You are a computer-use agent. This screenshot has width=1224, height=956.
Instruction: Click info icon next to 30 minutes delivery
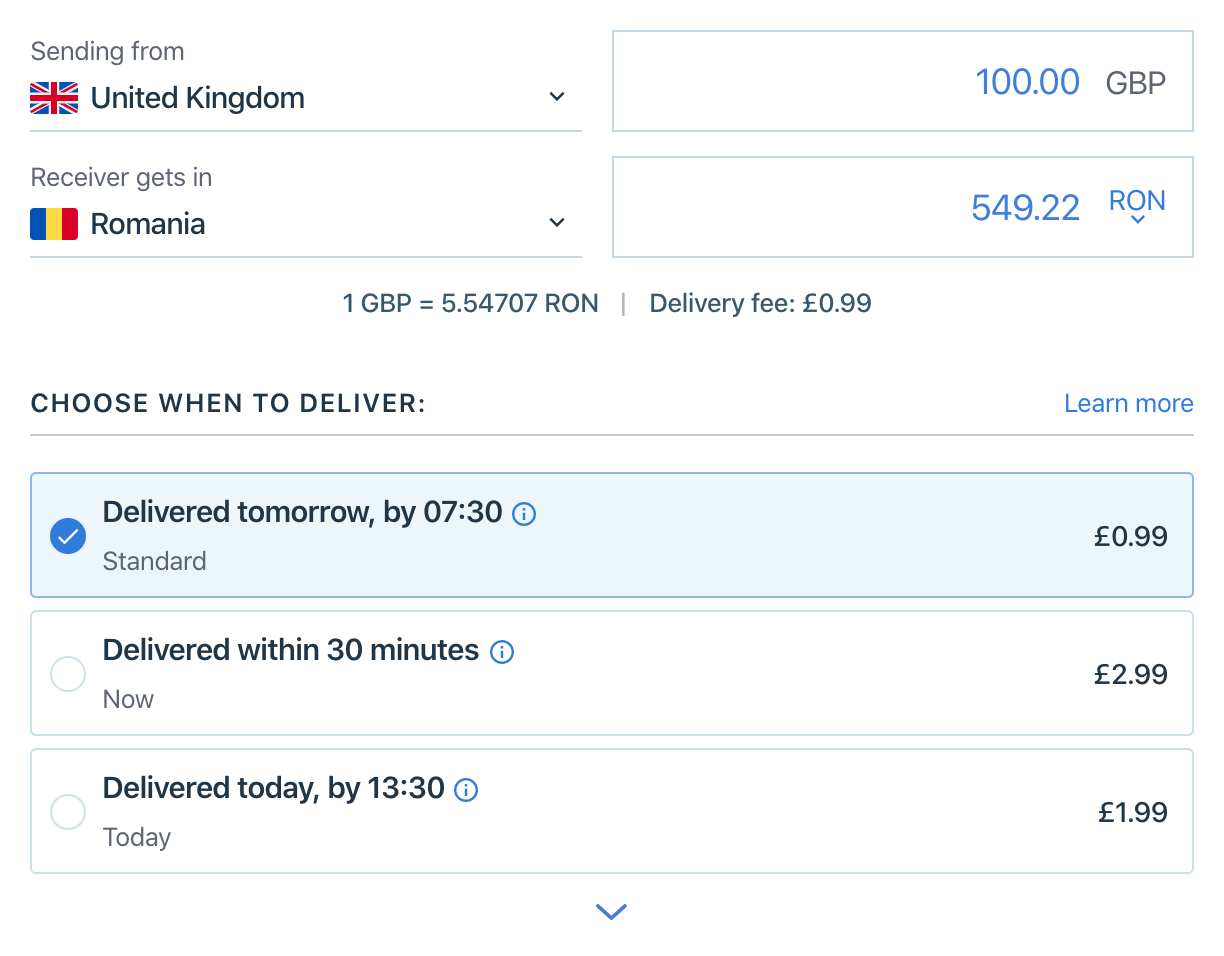pyautogui.click(x=502, y=652)
